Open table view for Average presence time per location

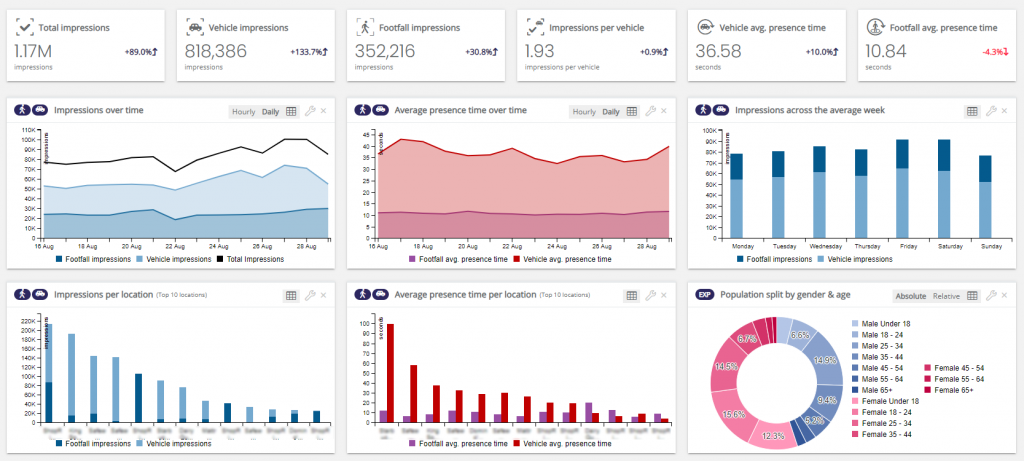(x=631, y=295)
